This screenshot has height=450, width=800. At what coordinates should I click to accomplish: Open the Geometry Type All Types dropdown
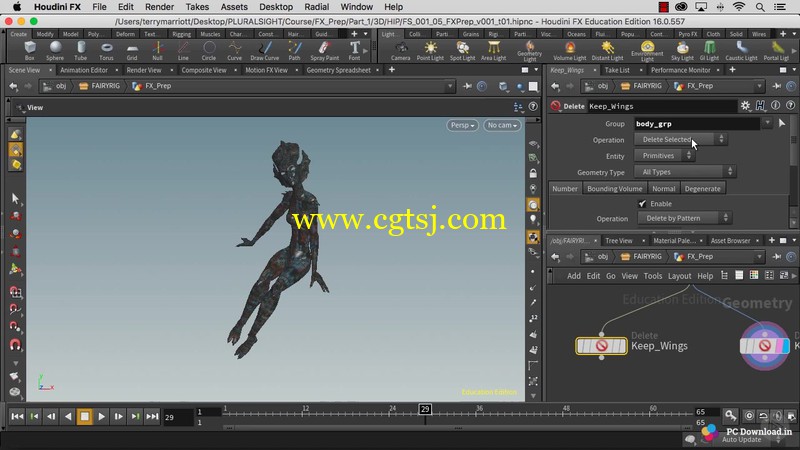click(x=685, y=172)
